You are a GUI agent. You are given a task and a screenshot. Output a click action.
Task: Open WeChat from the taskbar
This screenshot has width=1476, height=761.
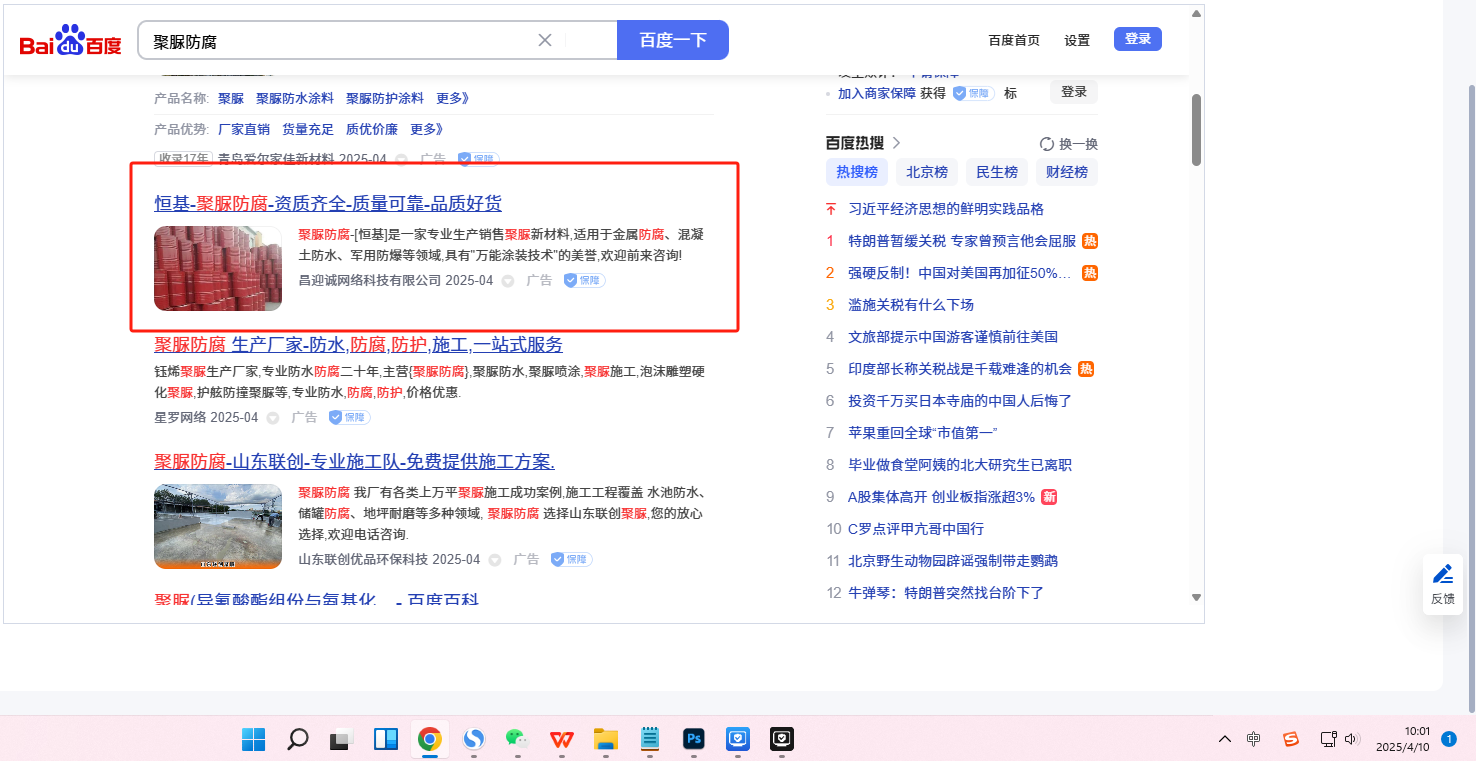516,739
